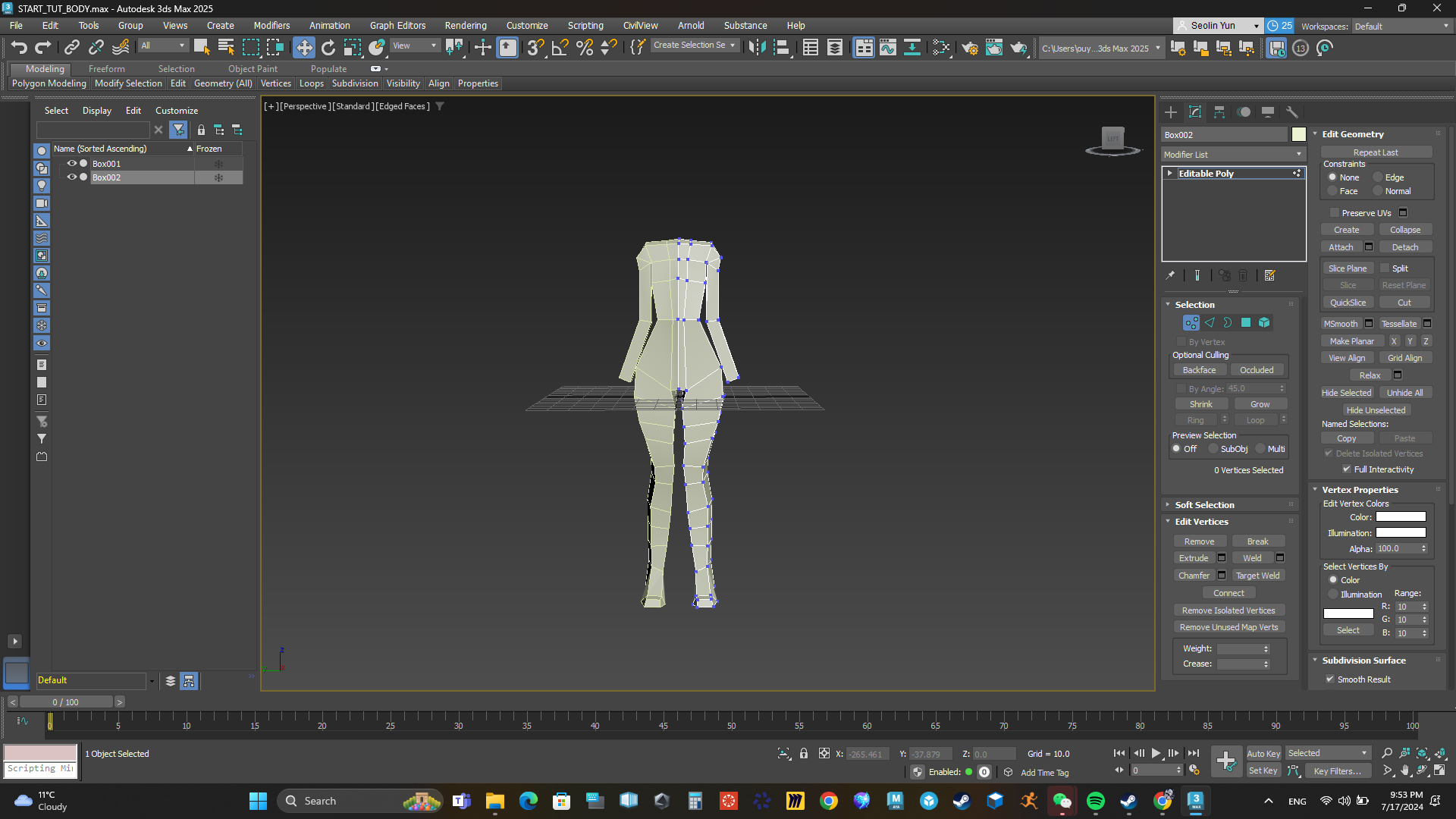
Task: Switch to Polygon sub-object selection mode
Action: coord(1246,323)
